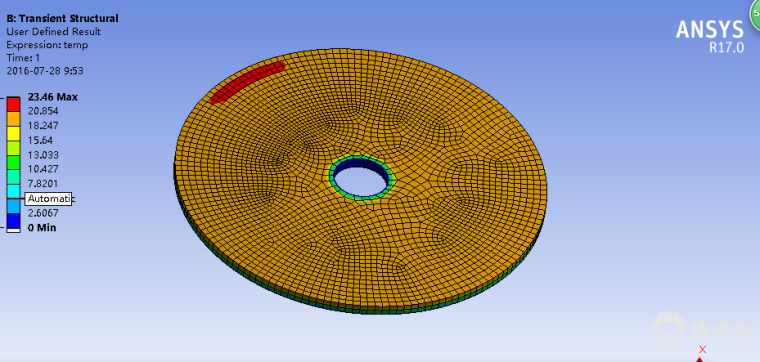Click the dark blue minimum legend band
The height and width of the screenshot is (362, 760).
click(13, 220)
